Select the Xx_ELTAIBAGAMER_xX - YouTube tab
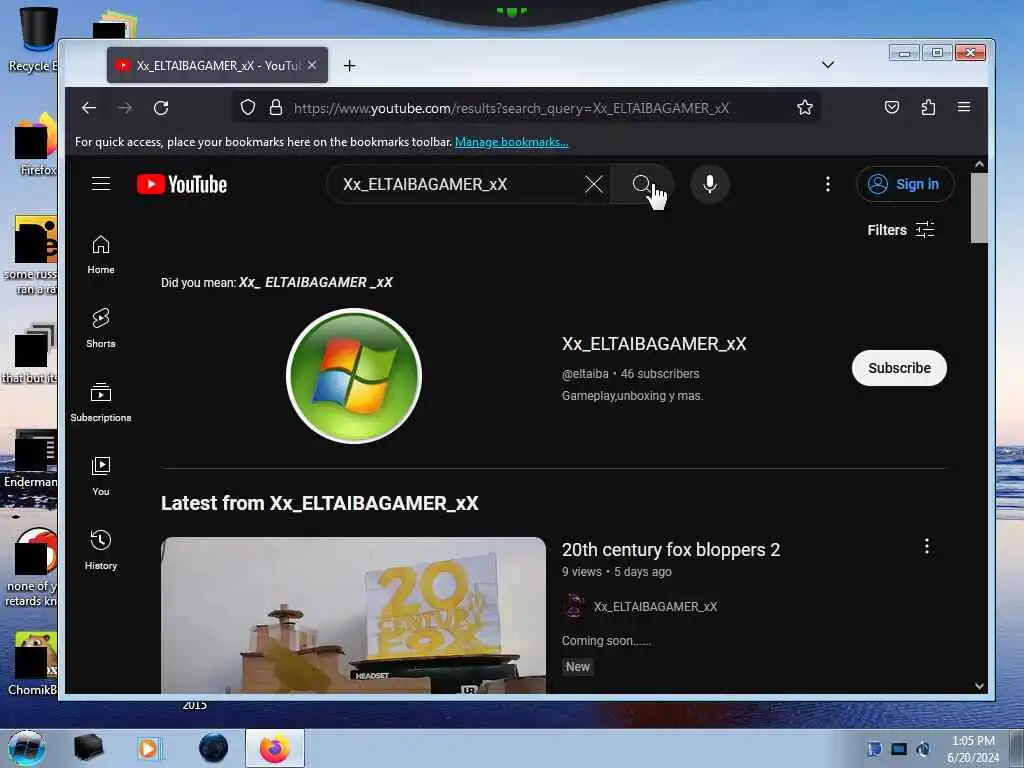Screen dimensions: 1024x768 click(x=217, y=65)
